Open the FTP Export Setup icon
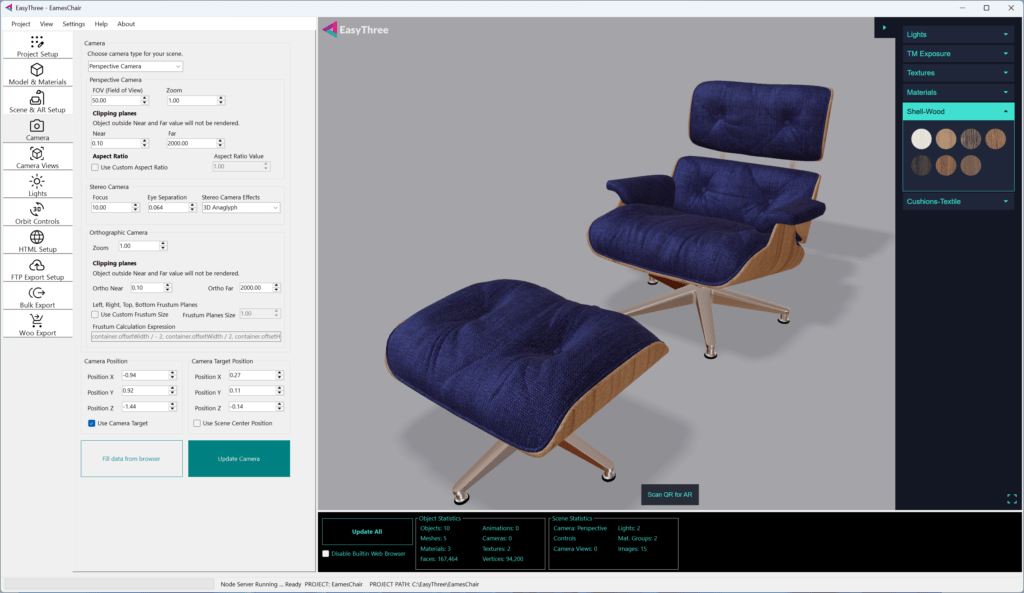 point(37,265)
